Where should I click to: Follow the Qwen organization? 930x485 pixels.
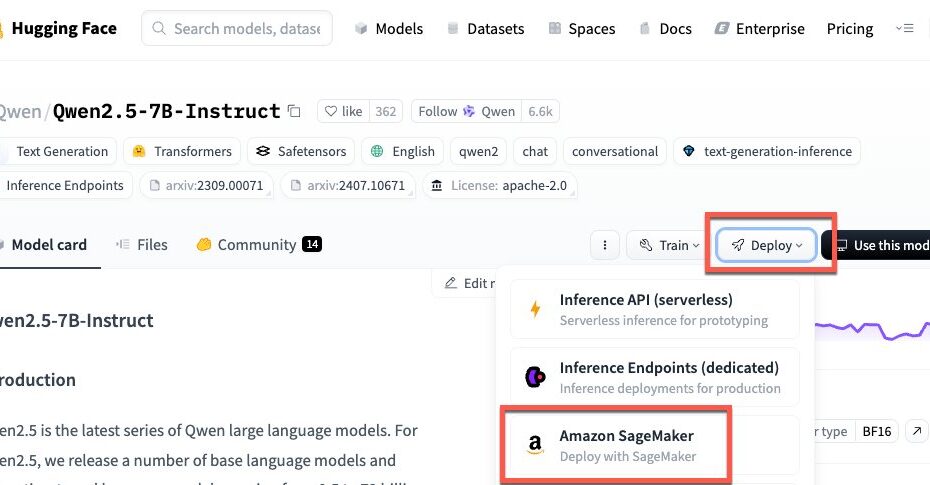(466, 111)
